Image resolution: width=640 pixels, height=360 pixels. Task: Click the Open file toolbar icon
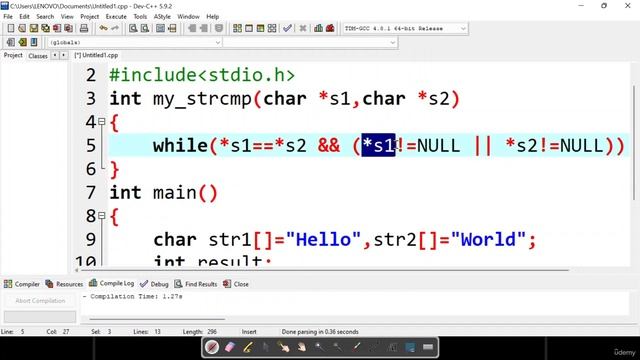pos(22,28)
